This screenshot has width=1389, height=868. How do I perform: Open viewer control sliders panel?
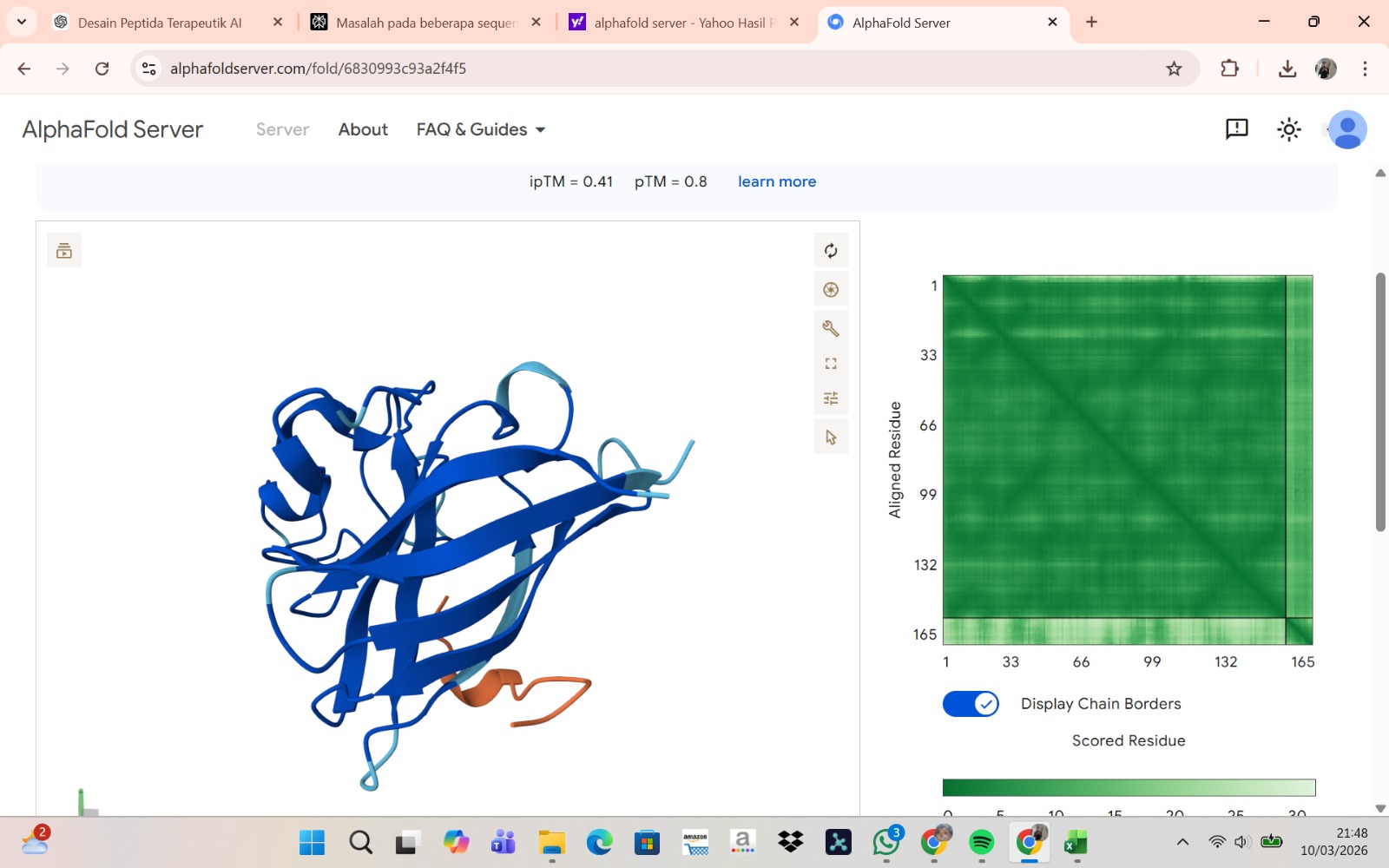point(831,398)
